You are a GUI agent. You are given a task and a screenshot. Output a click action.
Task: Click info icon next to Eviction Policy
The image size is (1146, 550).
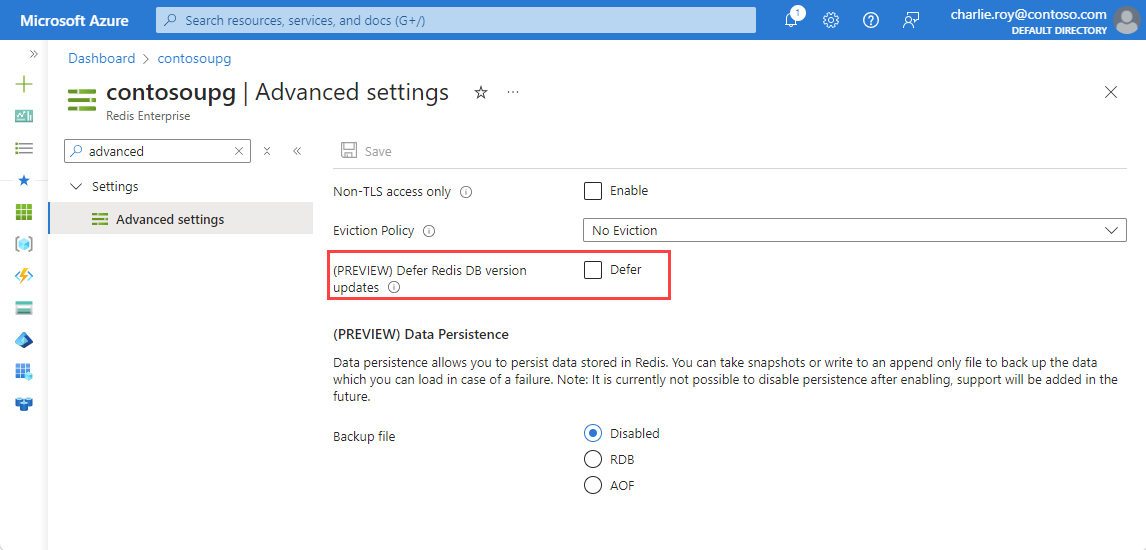point(429,231)
